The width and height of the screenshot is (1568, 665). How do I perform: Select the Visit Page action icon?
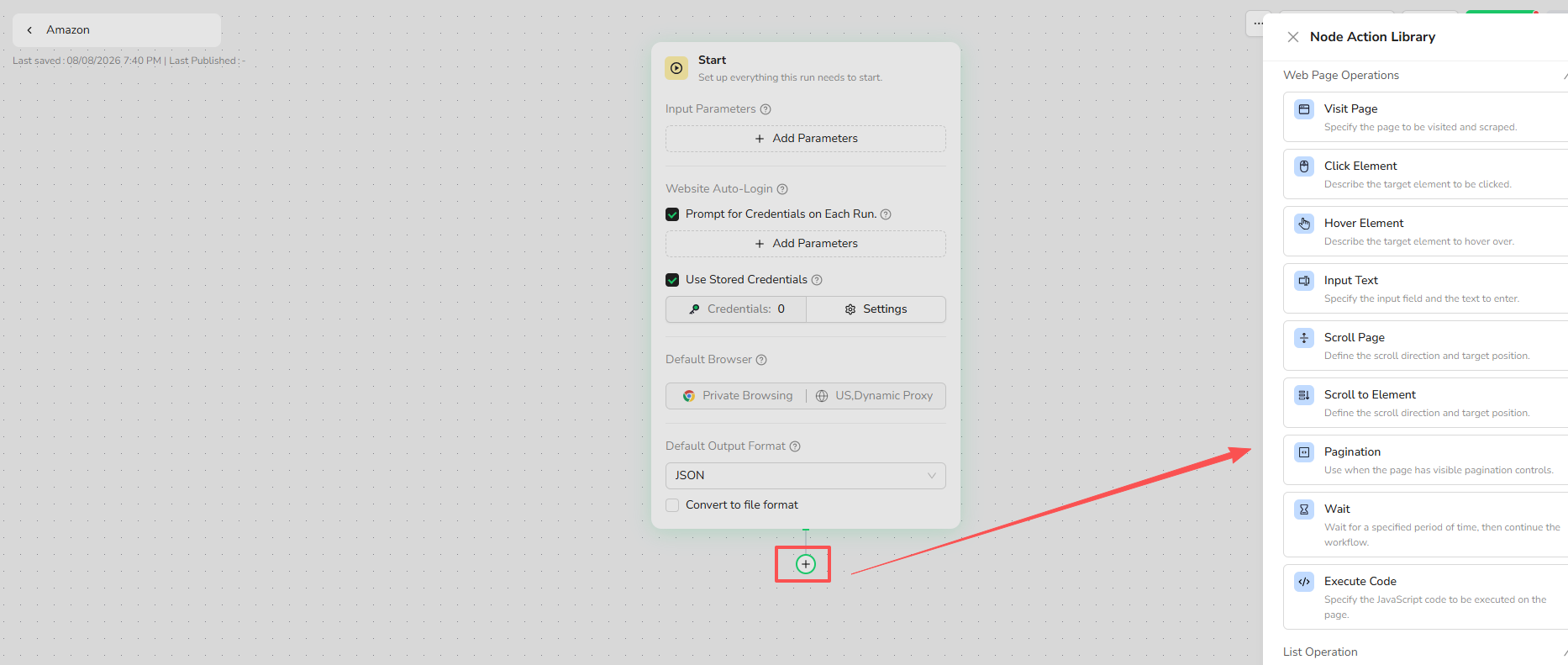pyautogui.click(x=1304, y=109)
